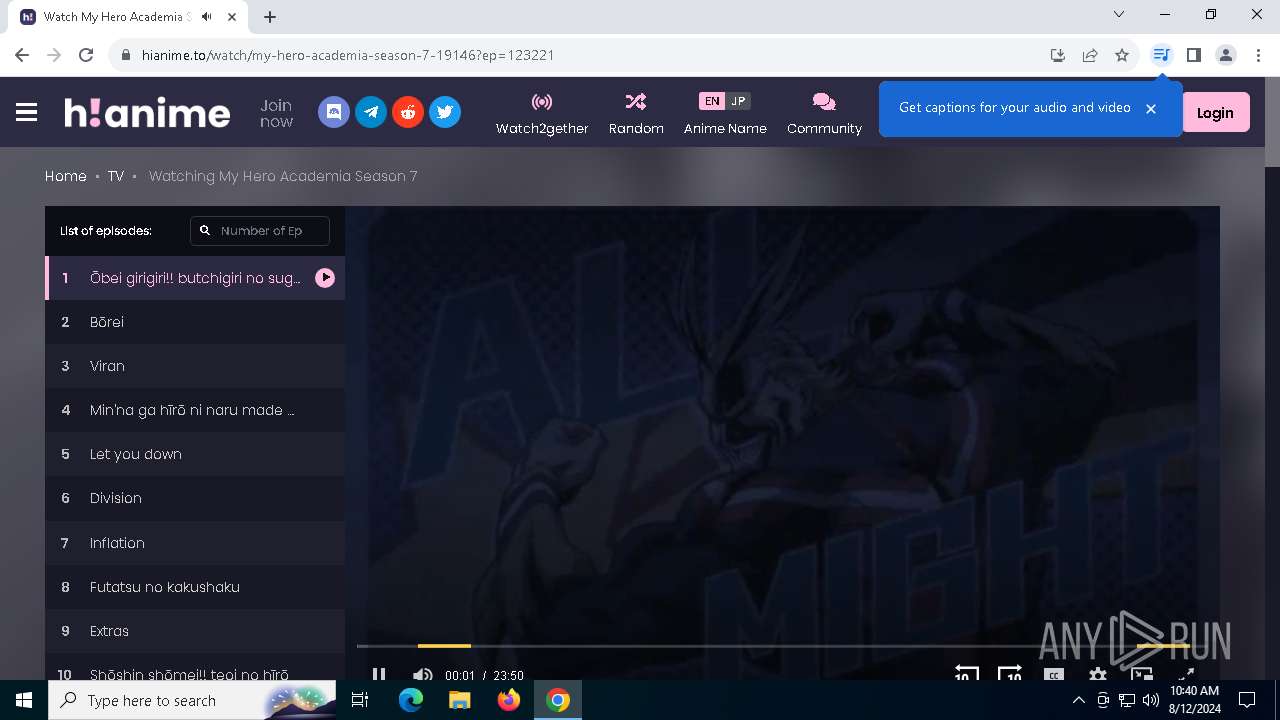The image size is (1280, 720).
Task: Open video player settings gear
Action: point(1097,675)
